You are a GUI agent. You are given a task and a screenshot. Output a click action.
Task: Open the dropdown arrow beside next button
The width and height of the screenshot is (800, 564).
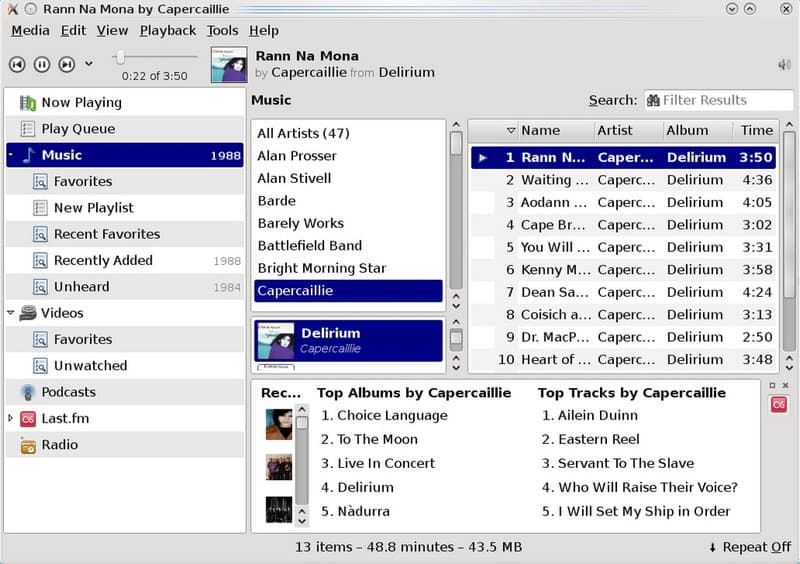tap(89, 64)
